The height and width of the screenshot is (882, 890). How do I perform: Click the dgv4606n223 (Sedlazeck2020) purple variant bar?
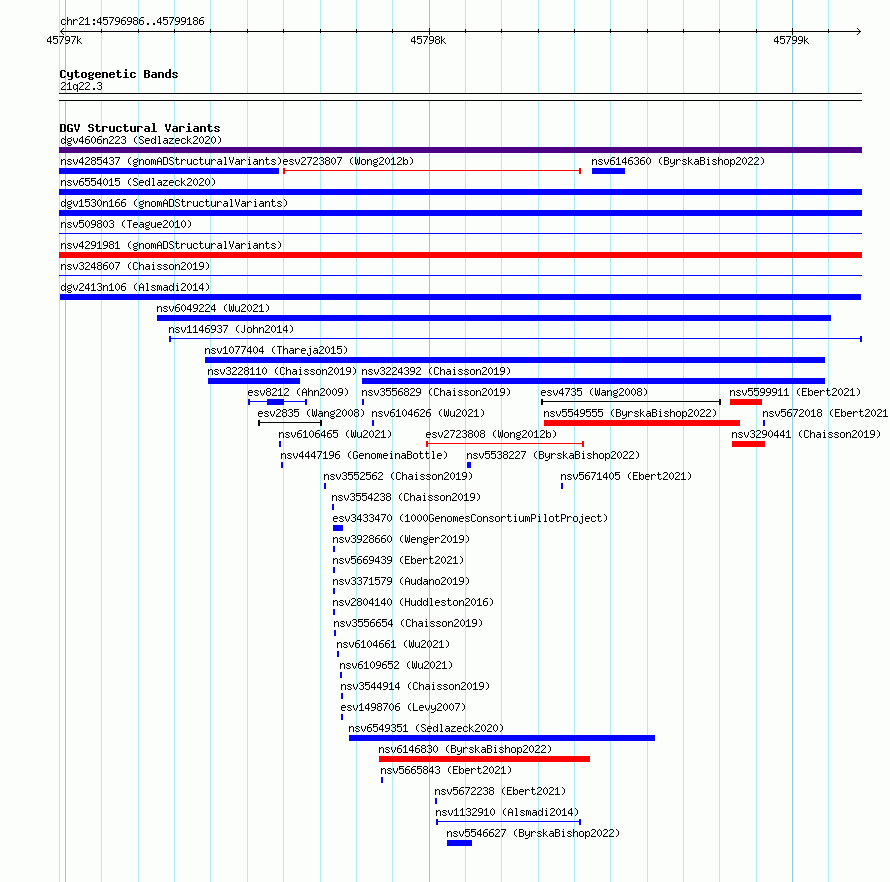(x=460, y=150)
